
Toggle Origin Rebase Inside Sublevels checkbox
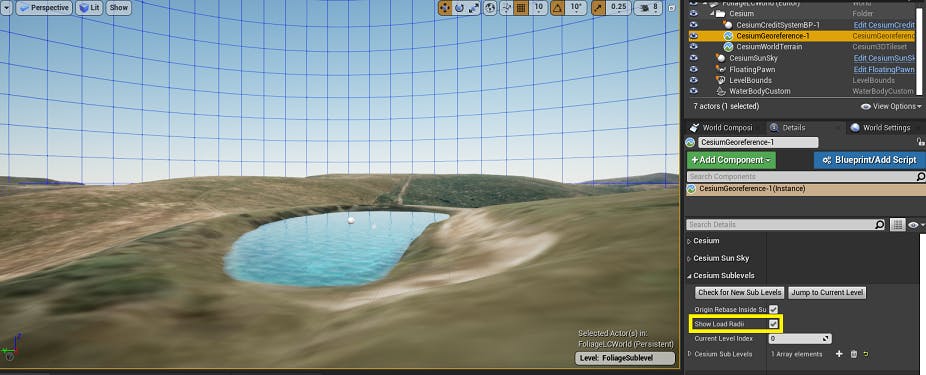click(773, 309)
